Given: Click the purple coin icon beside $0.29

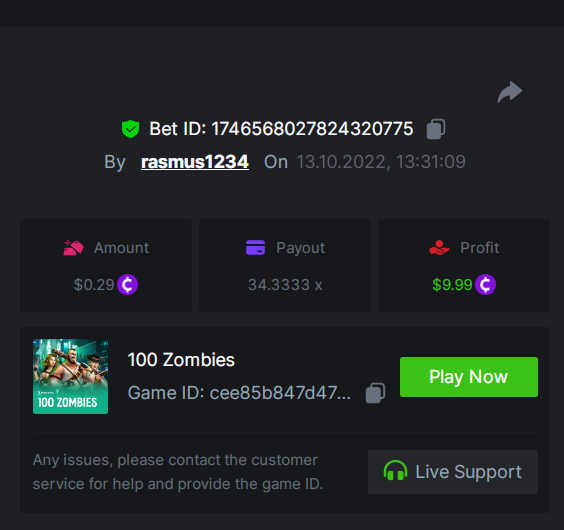Looking at the screenshot, I should [128, 285].
